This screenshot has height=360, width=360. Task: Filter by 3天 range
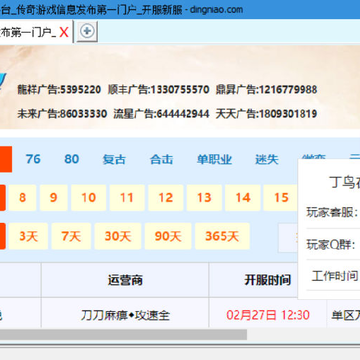point(28,236)
